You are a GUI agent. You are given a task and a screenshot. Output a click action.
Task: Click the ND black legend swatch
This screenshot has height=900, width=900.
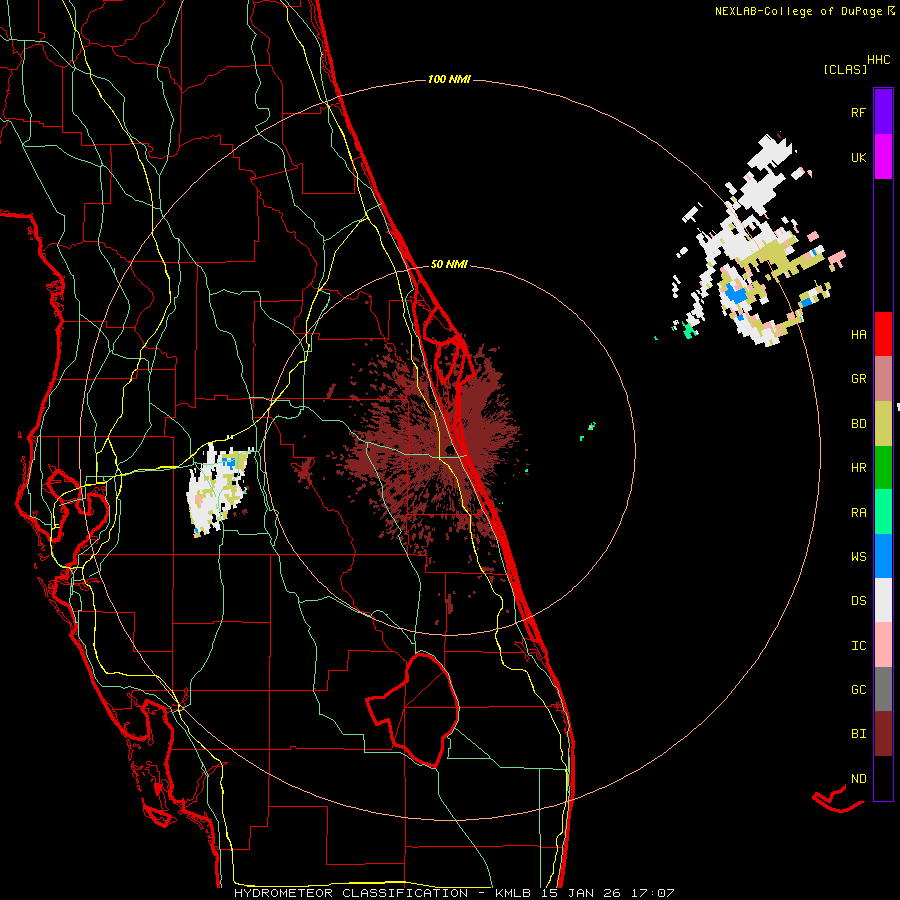[883, 778]
